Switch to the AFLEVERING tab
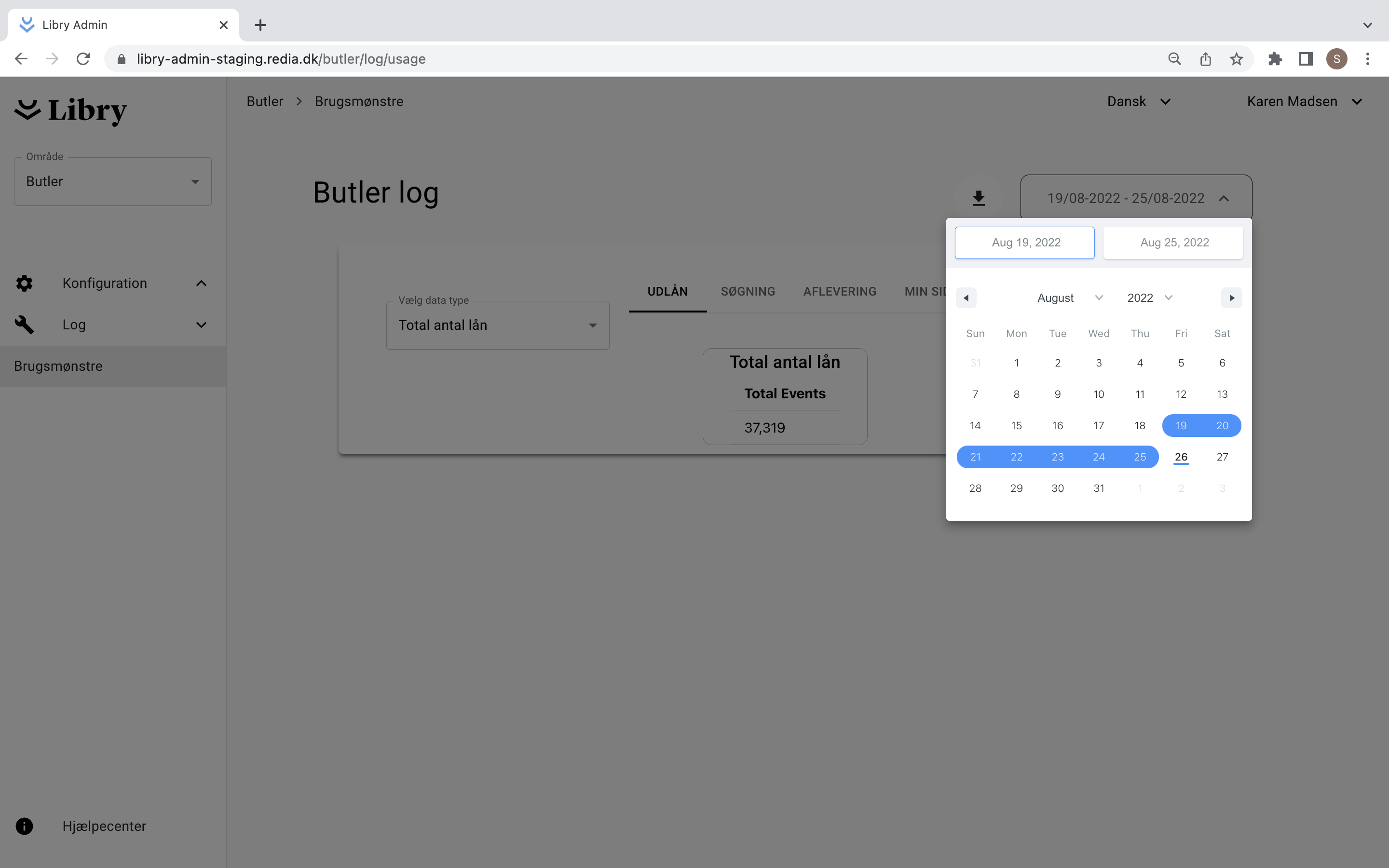 pos(839,292)
